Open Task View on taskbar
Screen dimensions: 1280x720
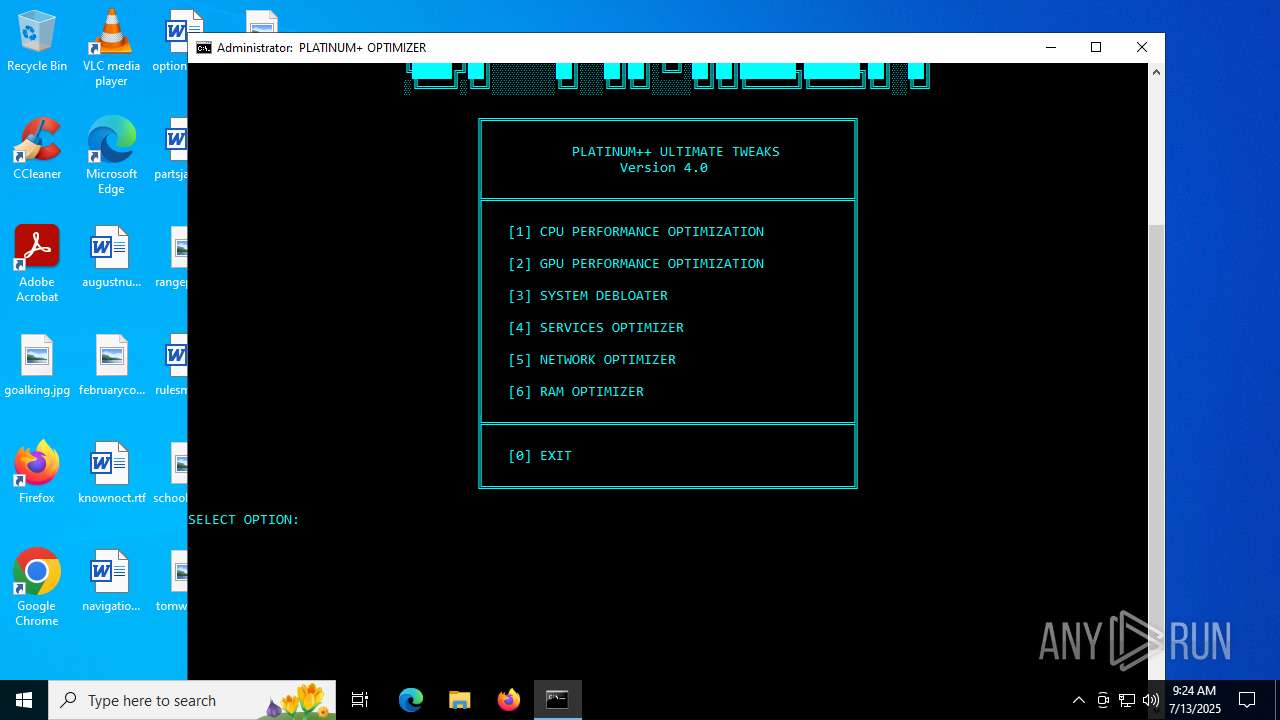click(x=360, y=700)
